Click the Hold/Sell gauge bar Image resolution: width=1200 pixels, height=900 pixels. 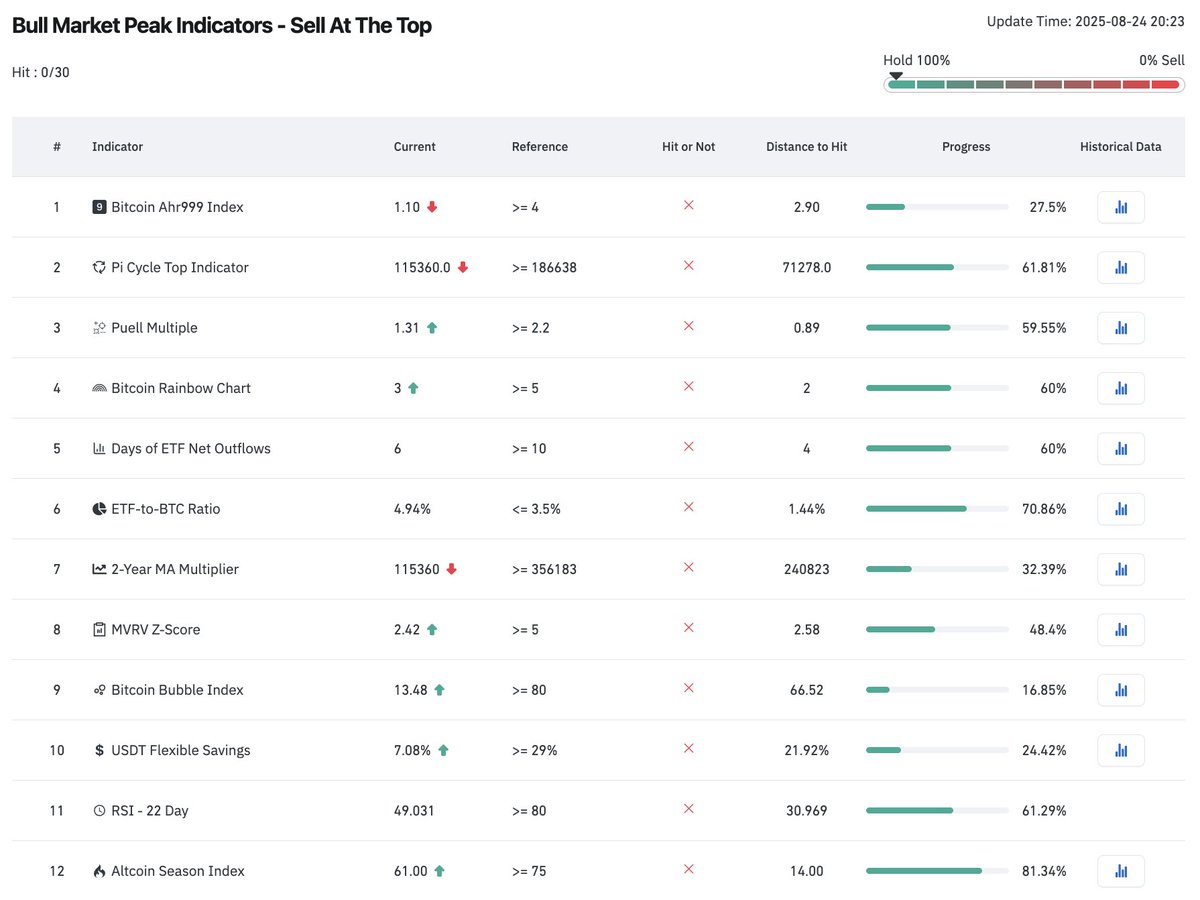[x=1033, y=84]
